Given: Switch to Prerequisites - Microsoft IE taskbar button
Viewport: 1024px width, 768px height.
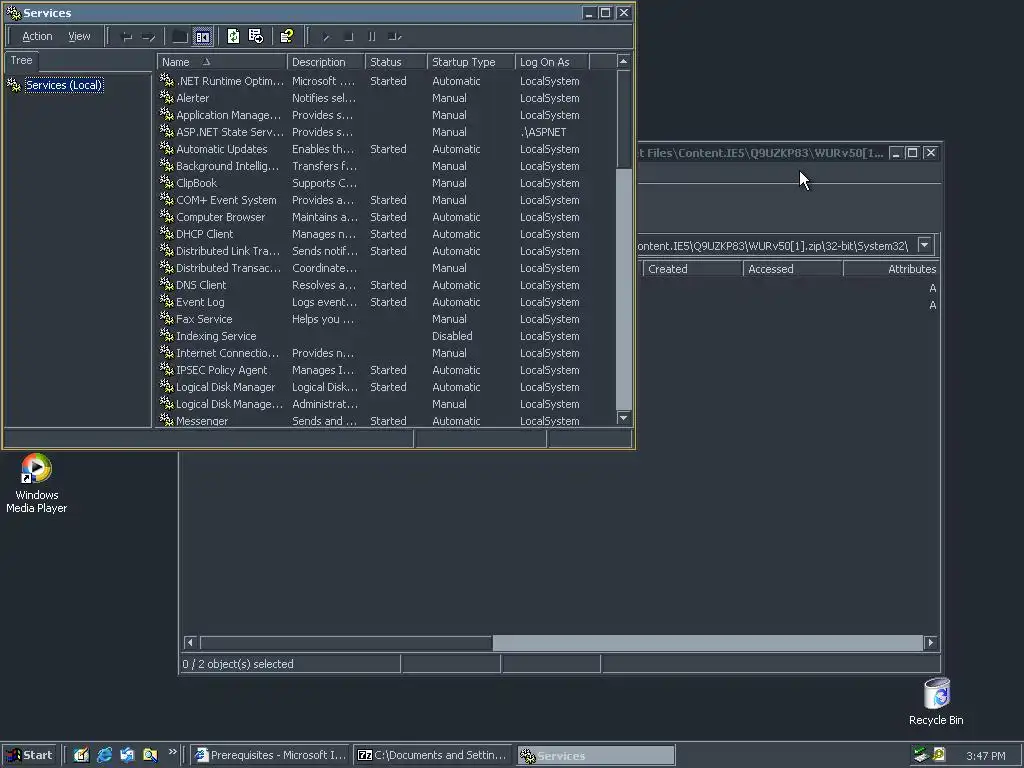Looking at the screenshot, I should 270,756.
